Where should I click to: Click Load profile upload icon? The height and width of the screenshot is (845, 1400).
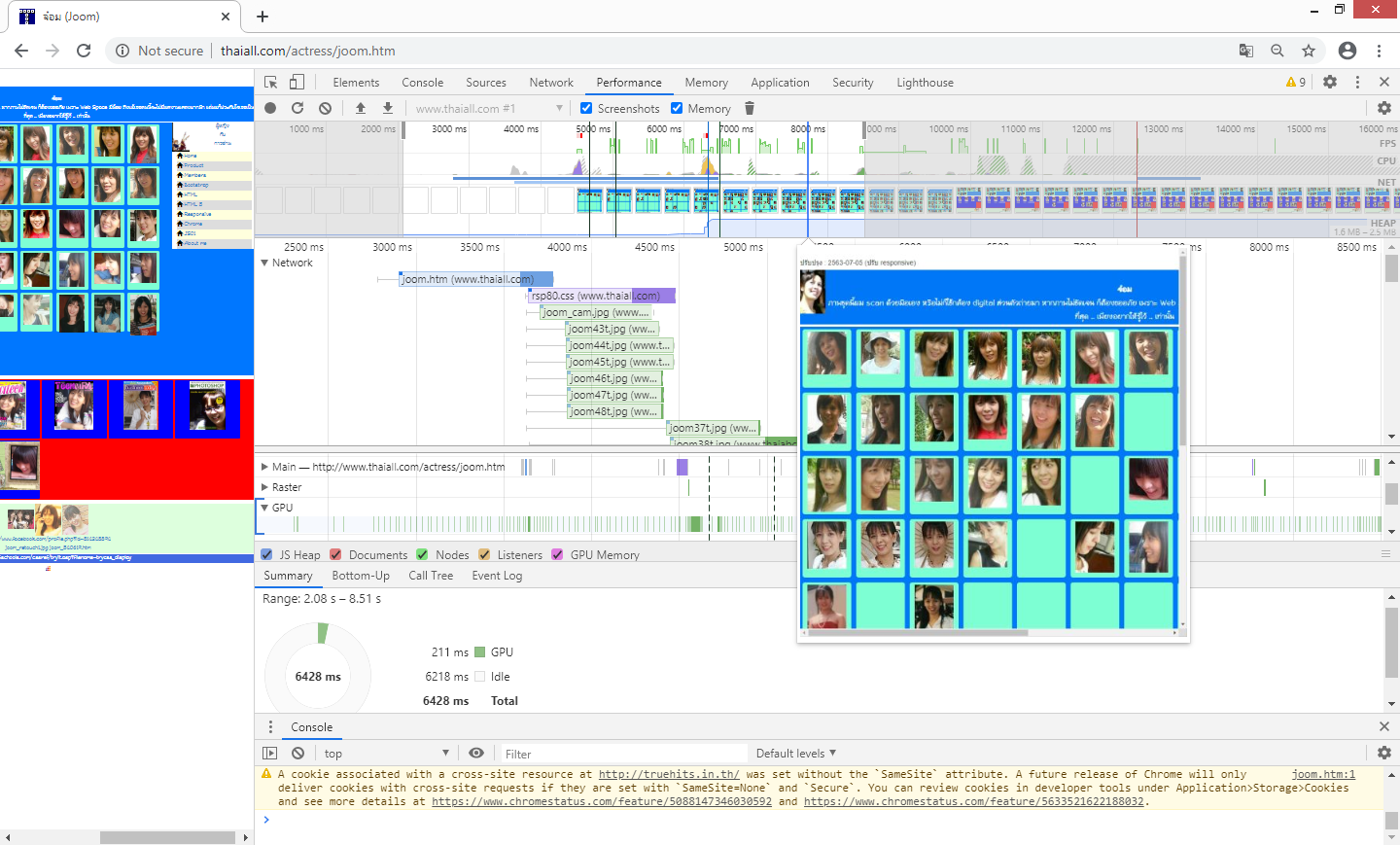click(361, 108)
